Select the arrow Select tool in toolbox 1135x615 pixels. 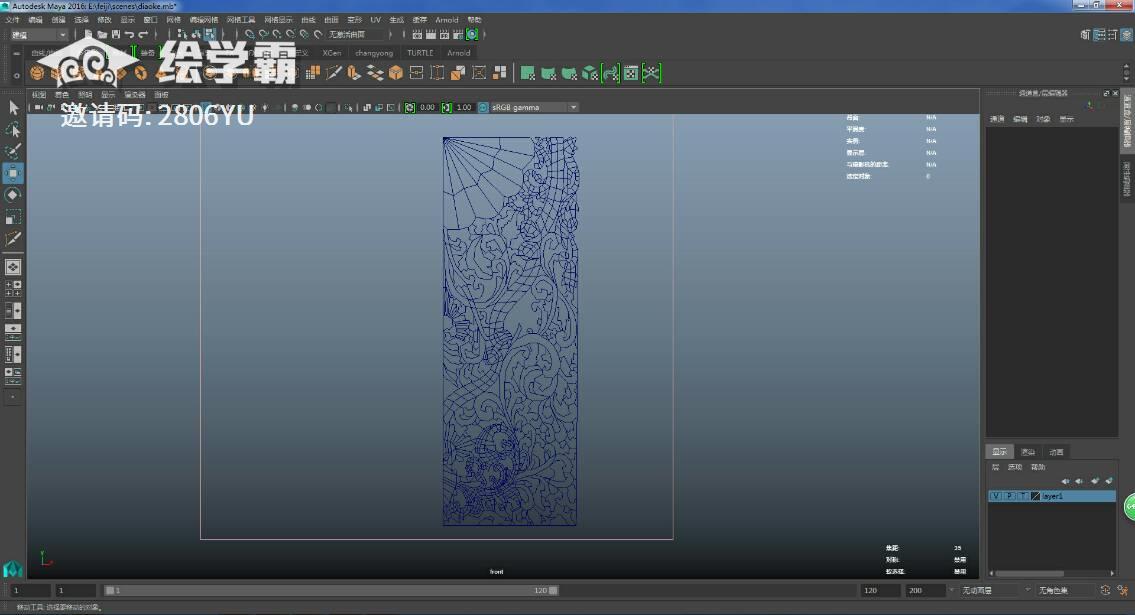pos(13,108)
